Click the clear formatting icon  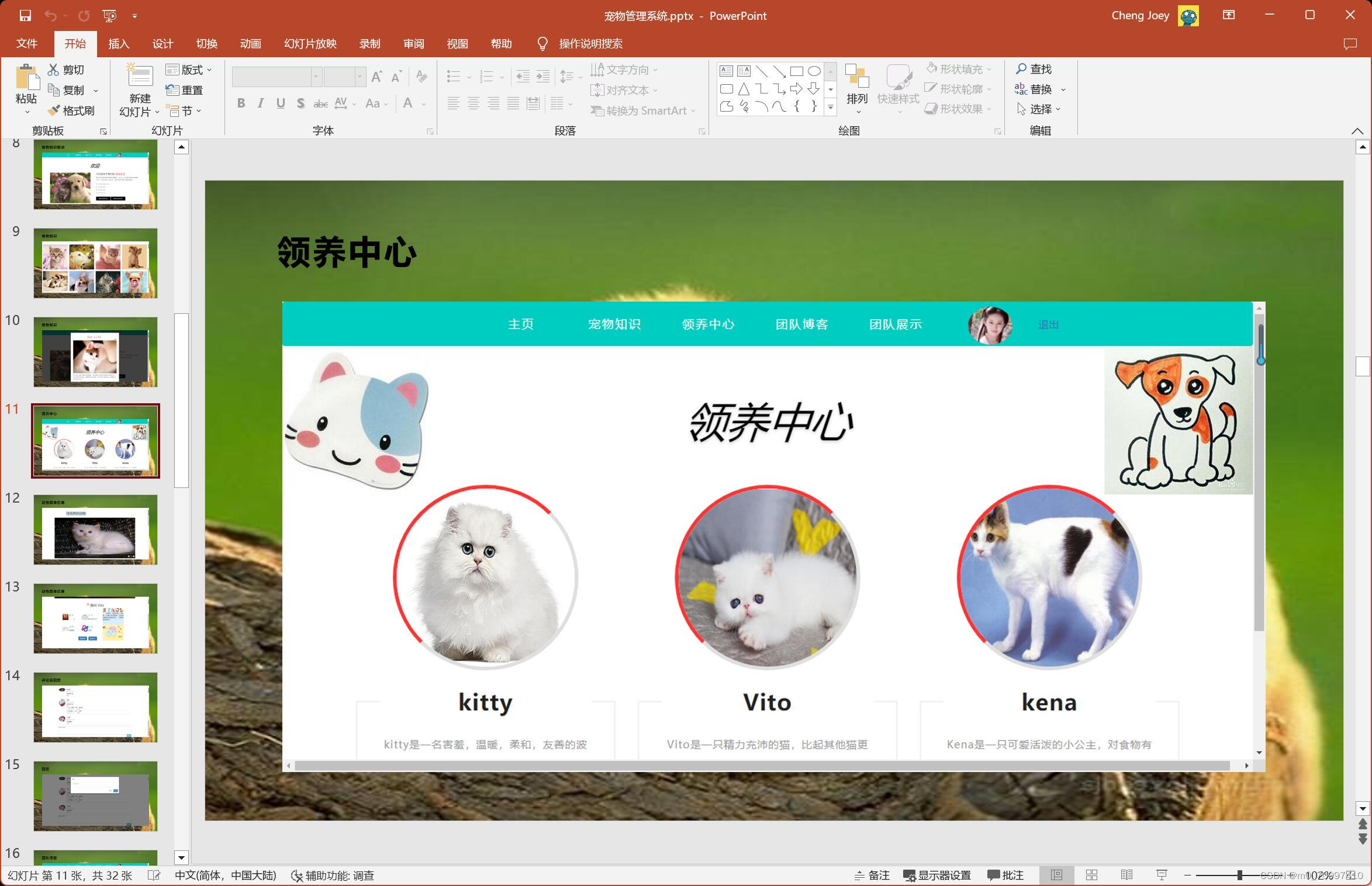[421, 77]
